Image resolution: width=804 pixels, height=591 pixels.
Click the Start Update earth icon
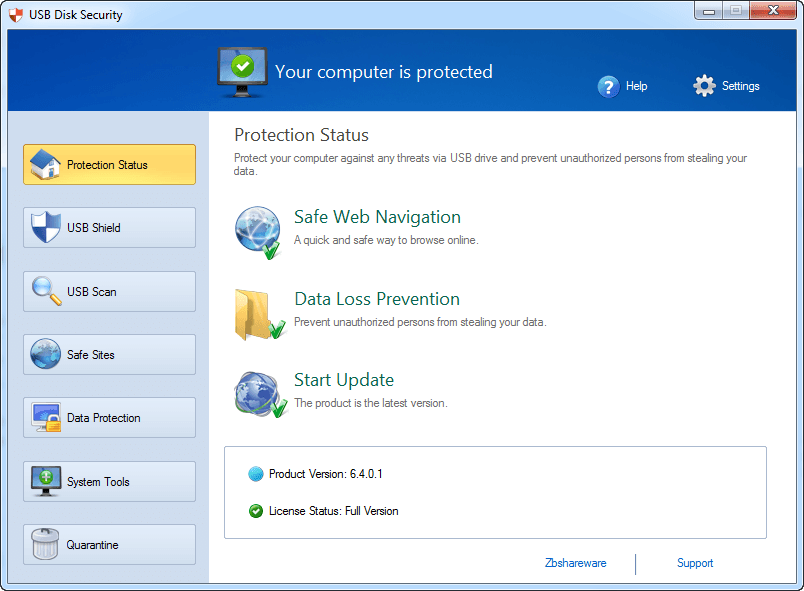(x=260, y=394)
